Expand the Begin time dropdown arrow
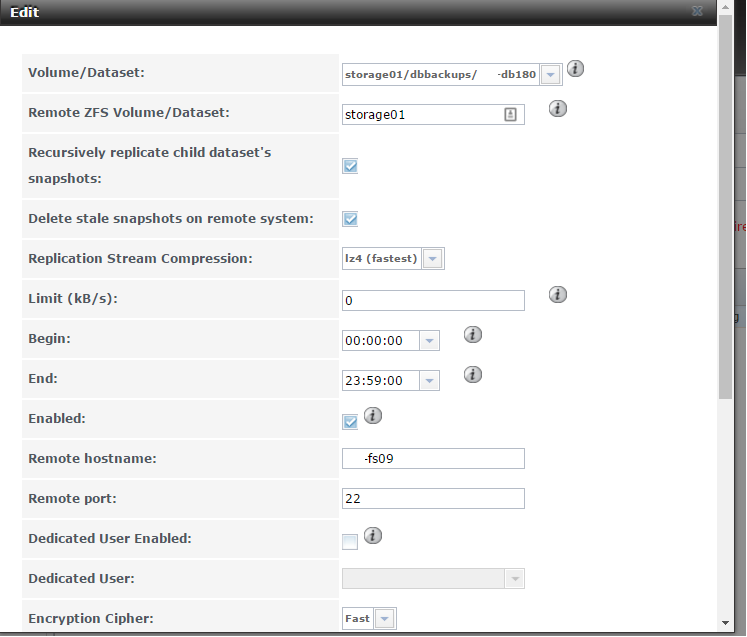Viewport: 747px width, 637px height. [x=429, y=341]
